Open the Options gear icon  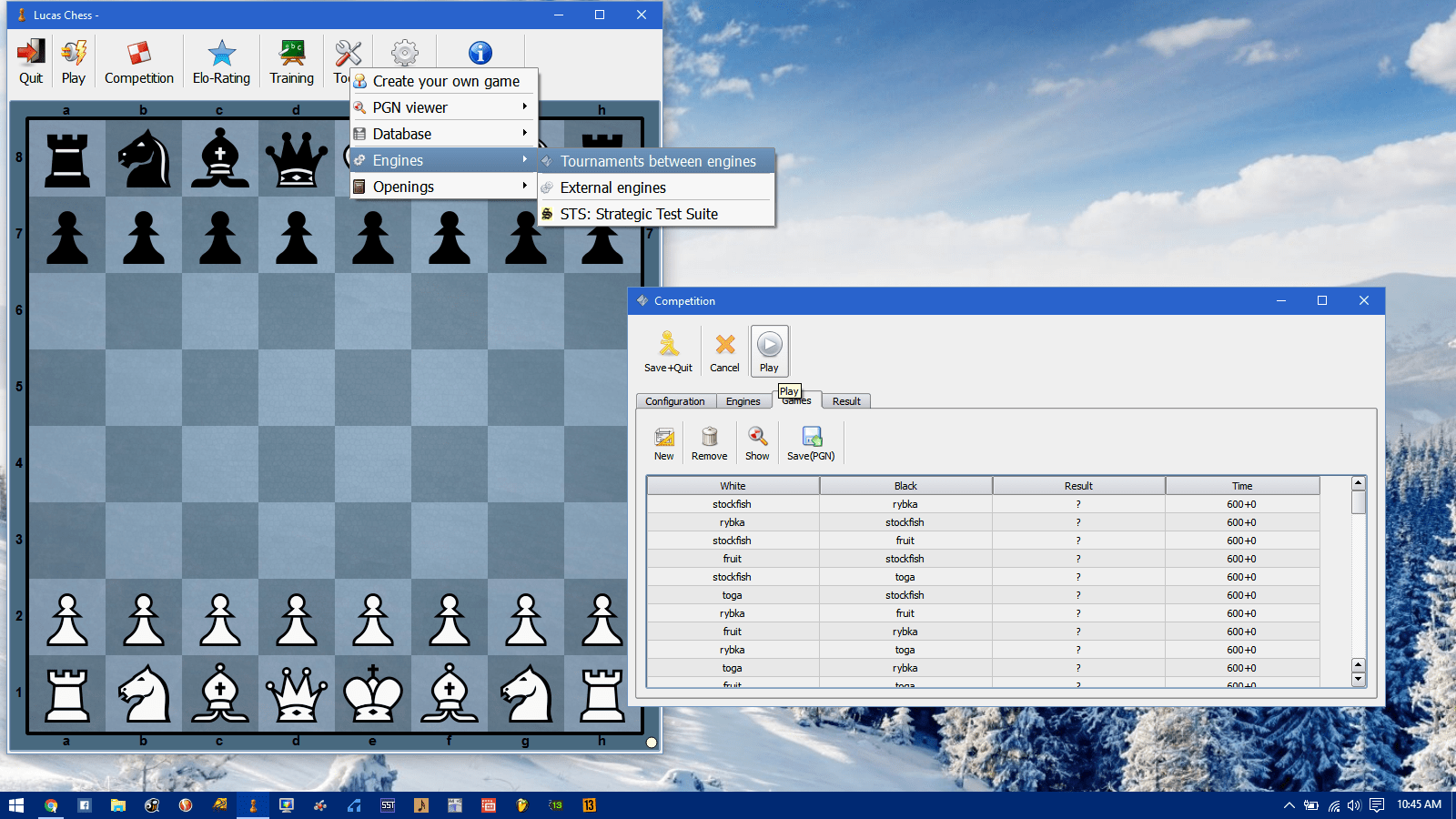point(405,53)
